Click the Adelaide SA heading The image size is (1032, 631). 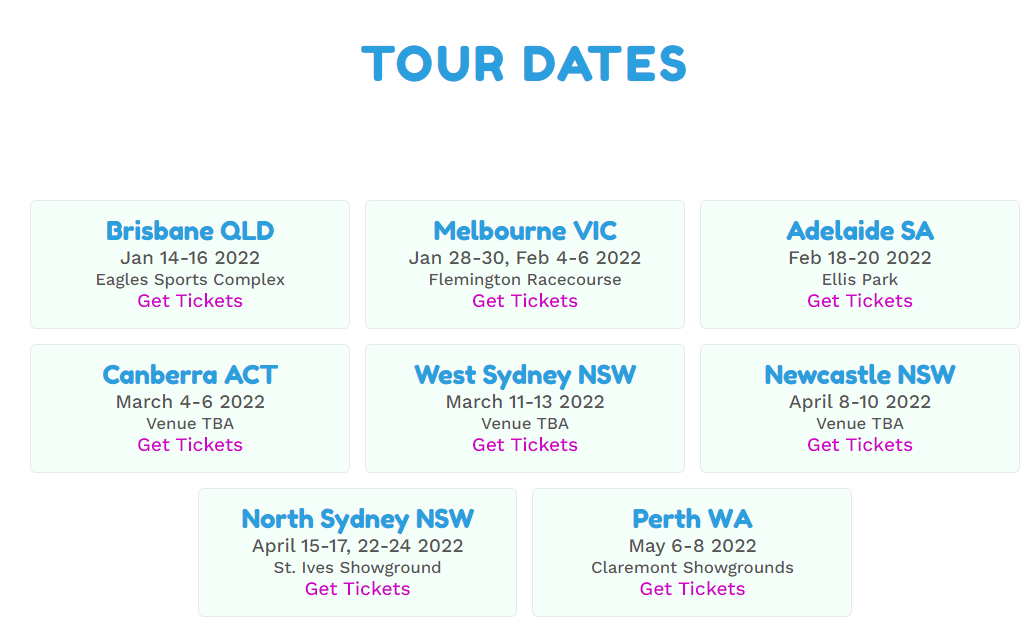[x=860, y=231]
